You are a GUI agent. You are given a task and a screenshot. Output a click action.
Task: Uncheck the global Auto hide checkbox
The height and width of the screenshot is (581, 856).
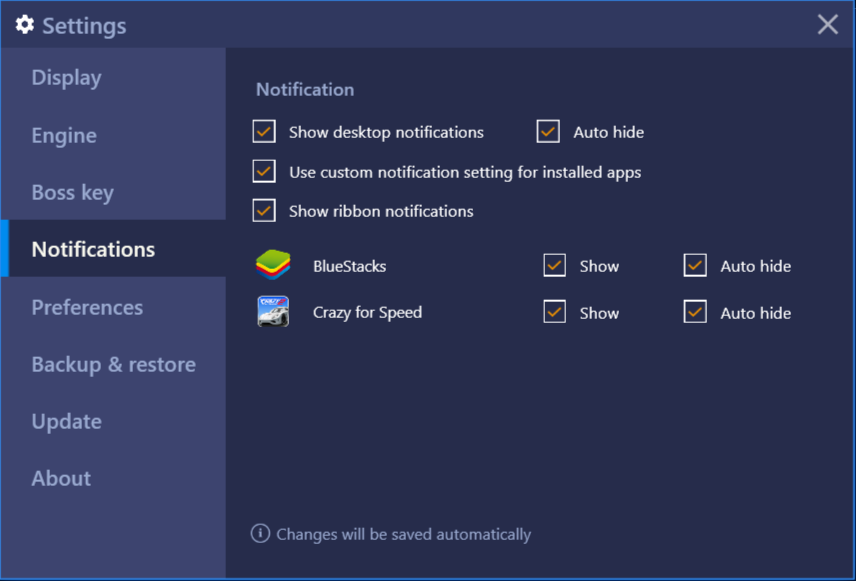click(x=548, y=132)
